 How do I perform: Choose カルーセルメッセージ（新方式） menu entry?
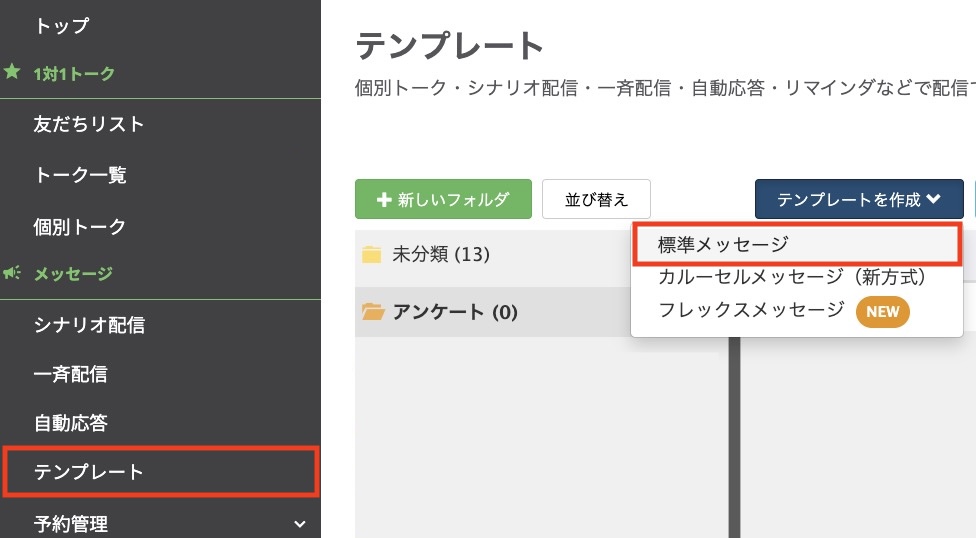[792, 277]
